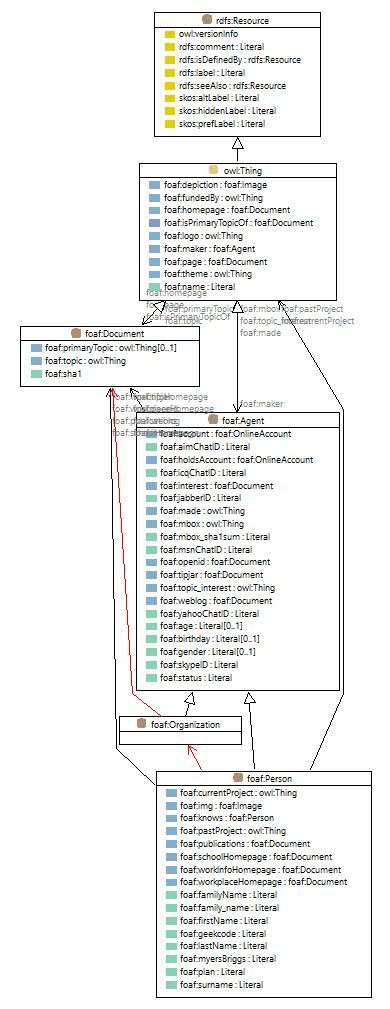
Task: Click the foaf:Document class icon
Action: click(x=75, y=333)
